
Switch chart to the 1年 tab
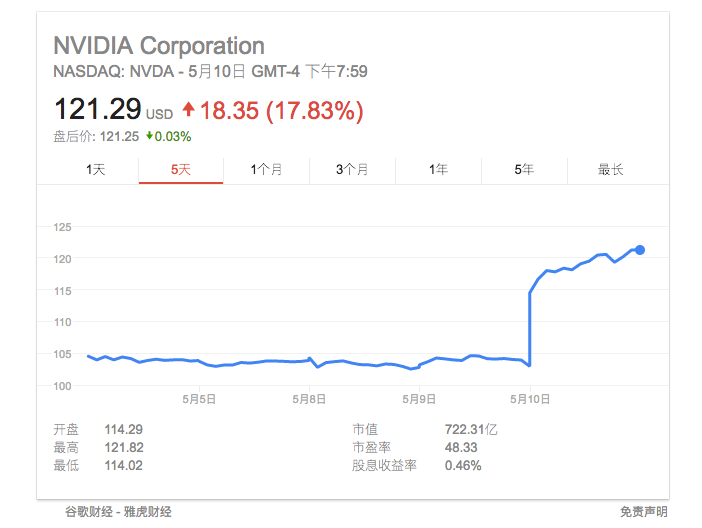(438, 170)
